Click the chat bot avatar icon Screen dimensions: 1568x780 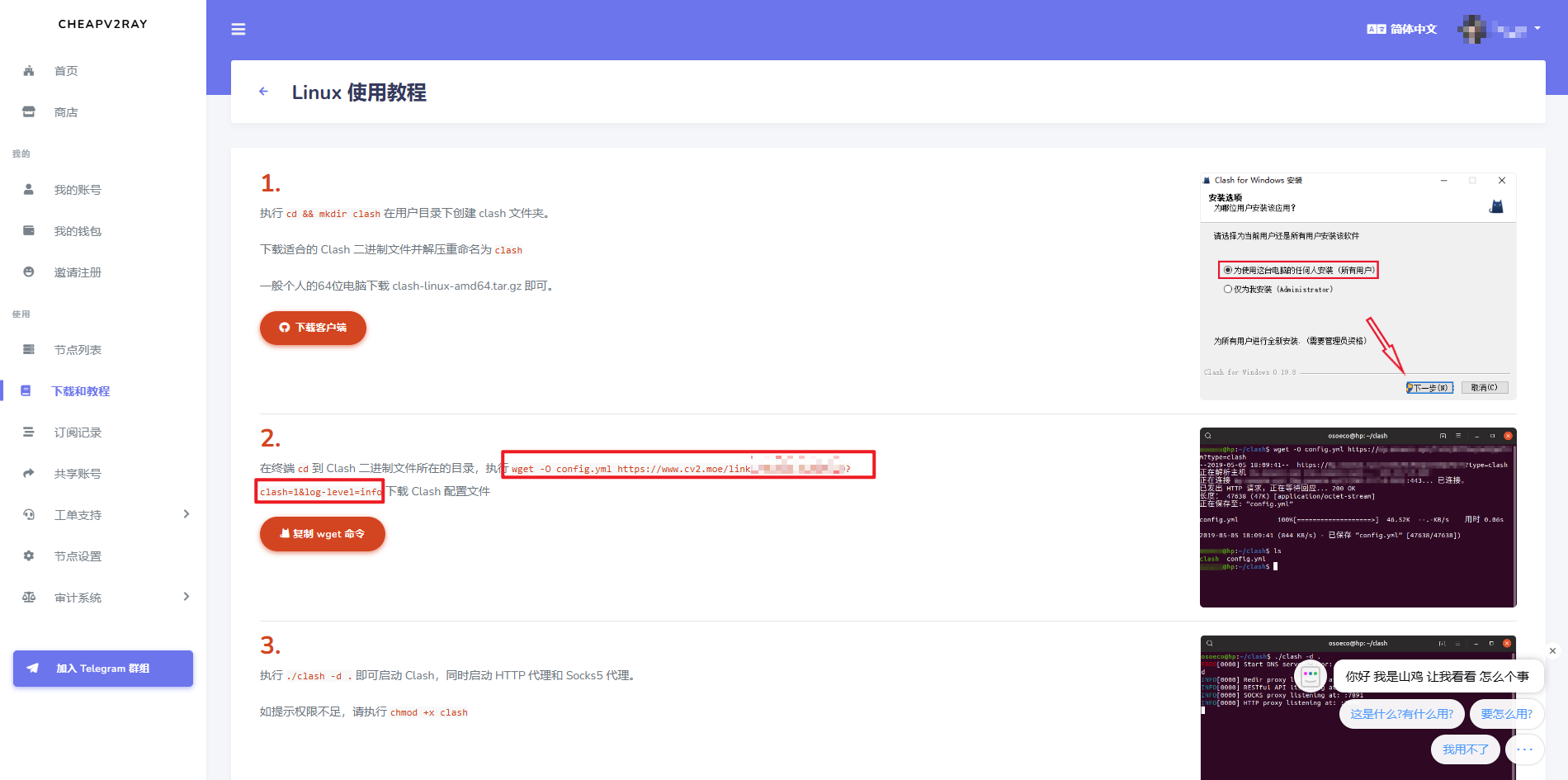click(x=1311, y=677)
